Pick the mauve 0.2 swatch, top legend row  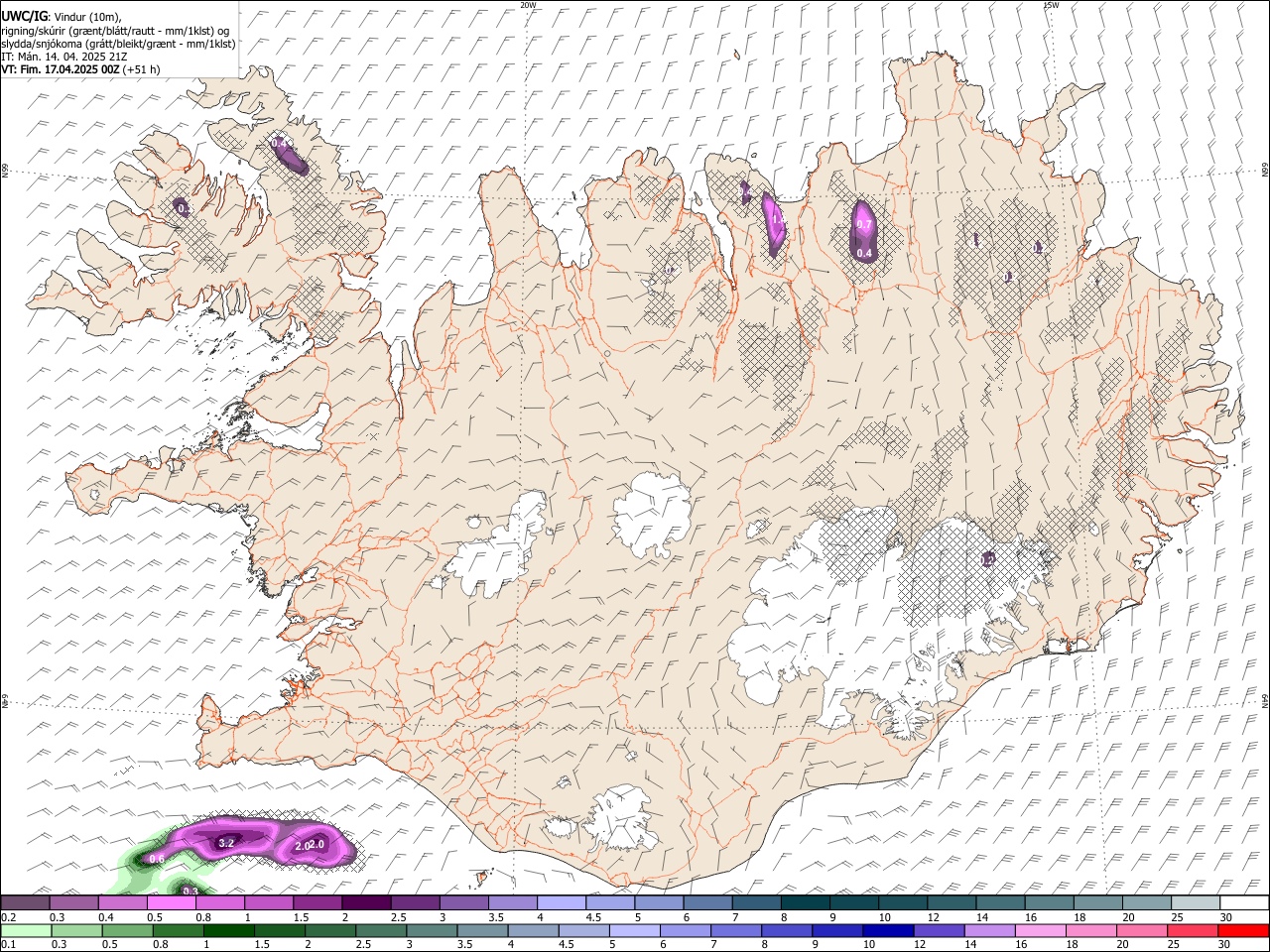tap(25, 903)
